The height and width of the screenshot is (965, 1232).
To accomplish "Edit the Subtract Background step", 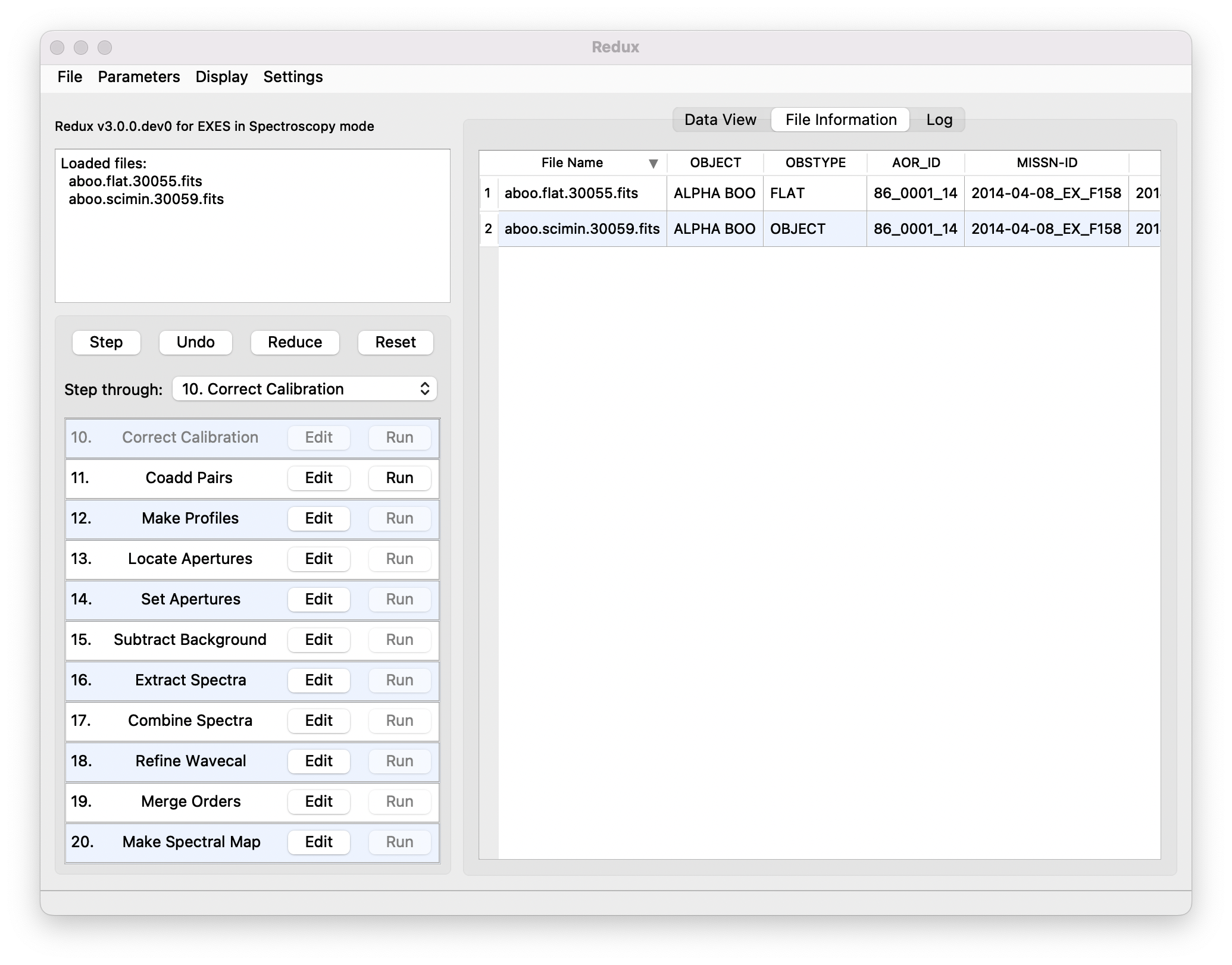I will coord(318,640).
